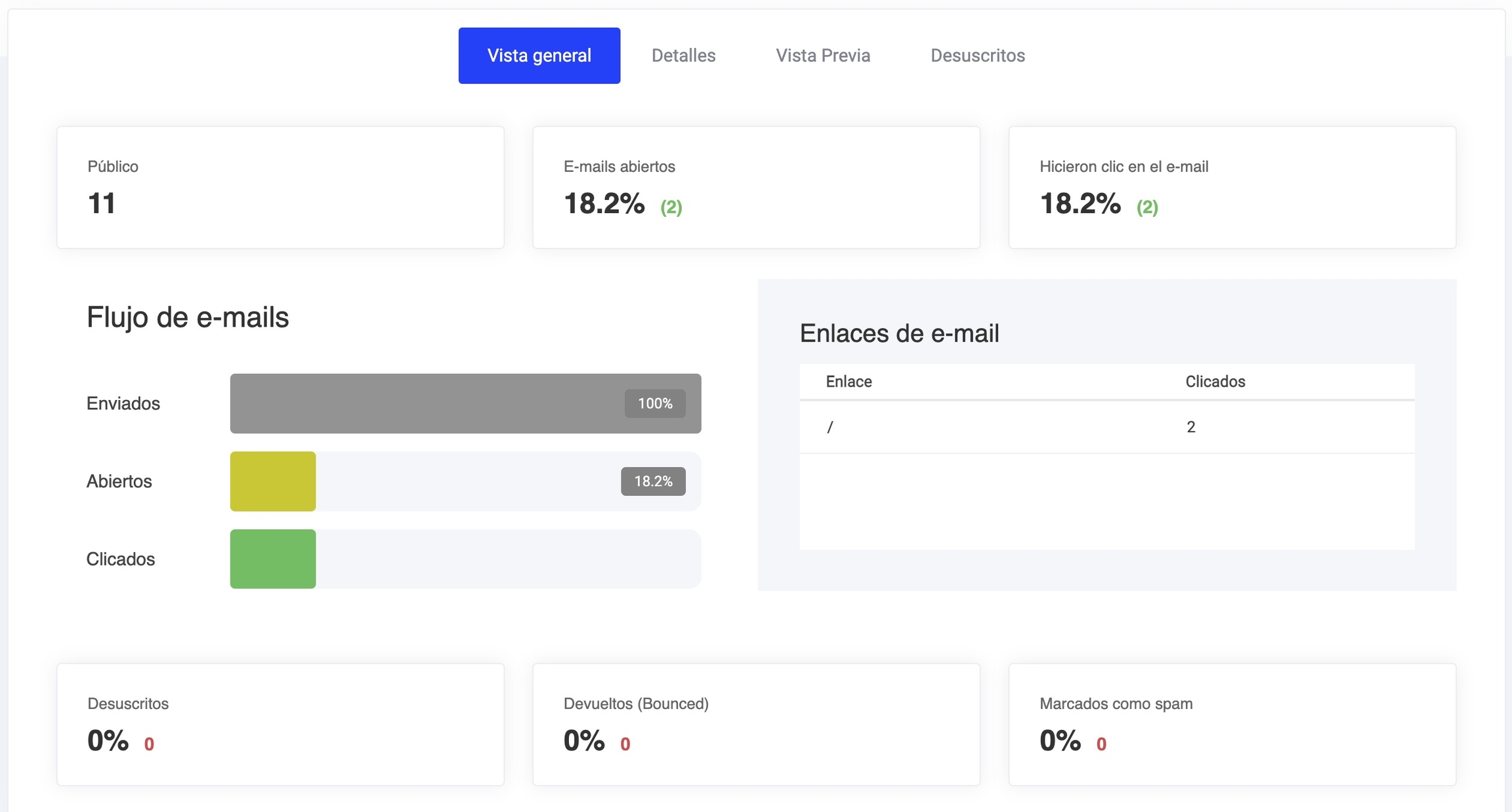Click the gray Enviados progress bar
The width and height of the screenshot is (1512, 812).
[427, 403]
